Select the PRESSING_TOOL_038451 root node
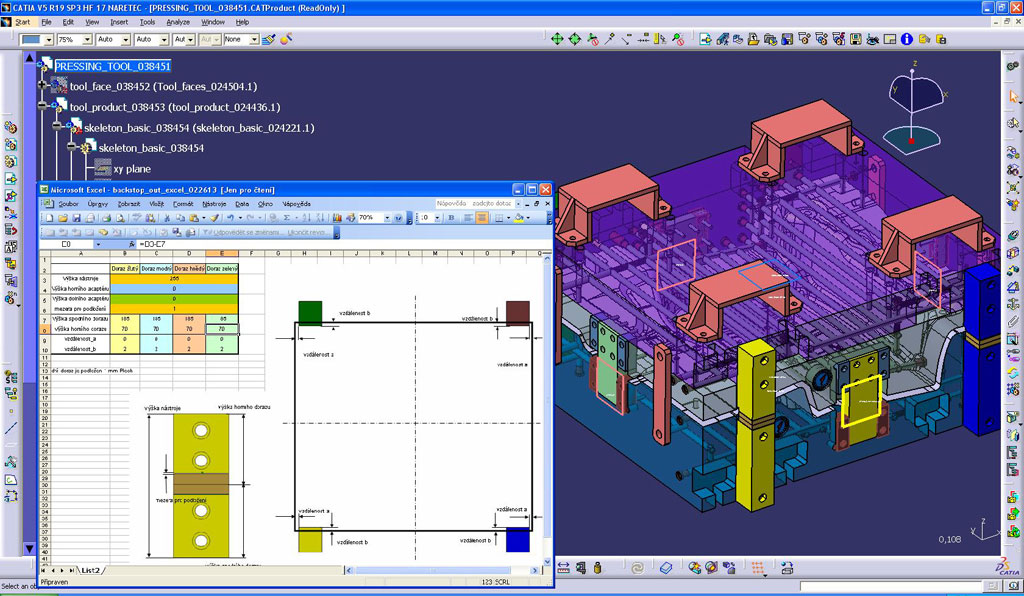Viewport: 1024px width, 596px height. (113, 66)
